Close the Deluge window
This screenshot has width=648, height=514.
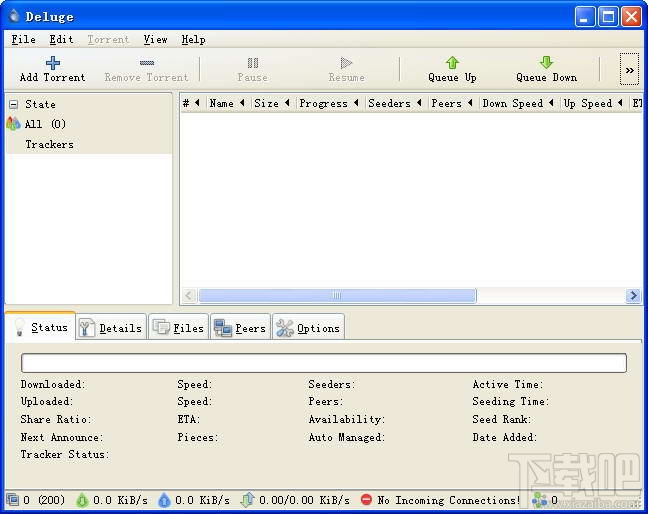click(631, 17)
